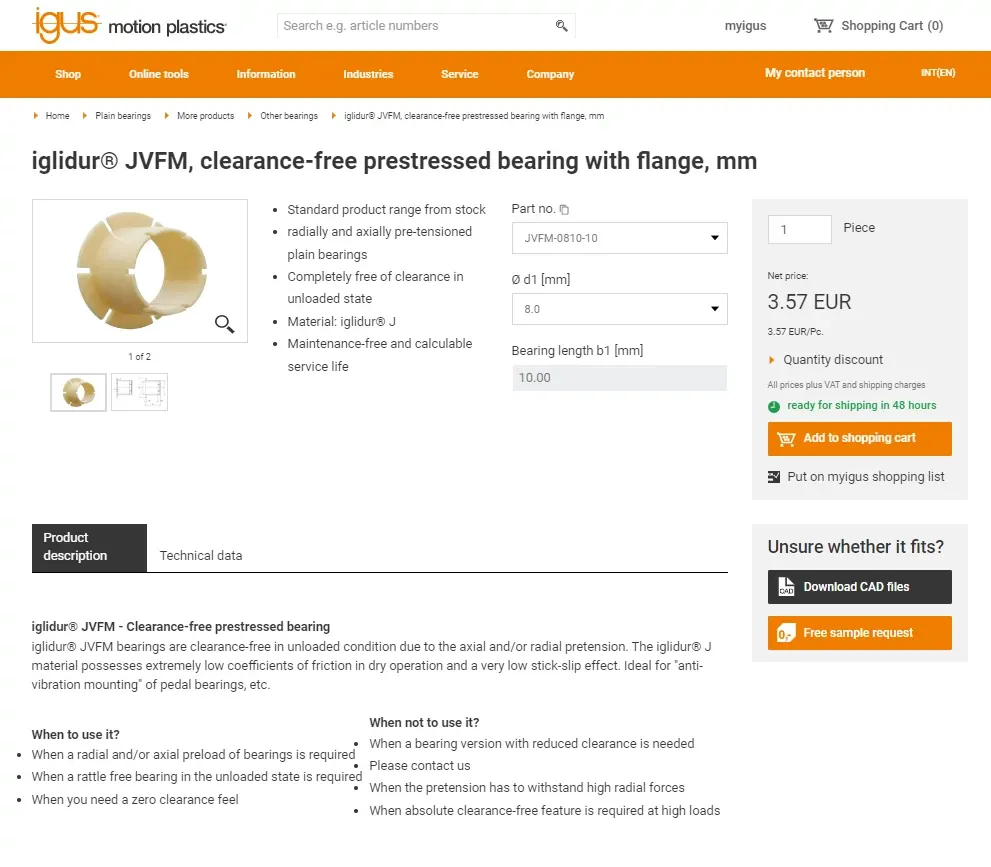The image size is (991, 867).
Task: Click the green shipping clock icon
Action: pyautogui.click(x=774, y=406)
